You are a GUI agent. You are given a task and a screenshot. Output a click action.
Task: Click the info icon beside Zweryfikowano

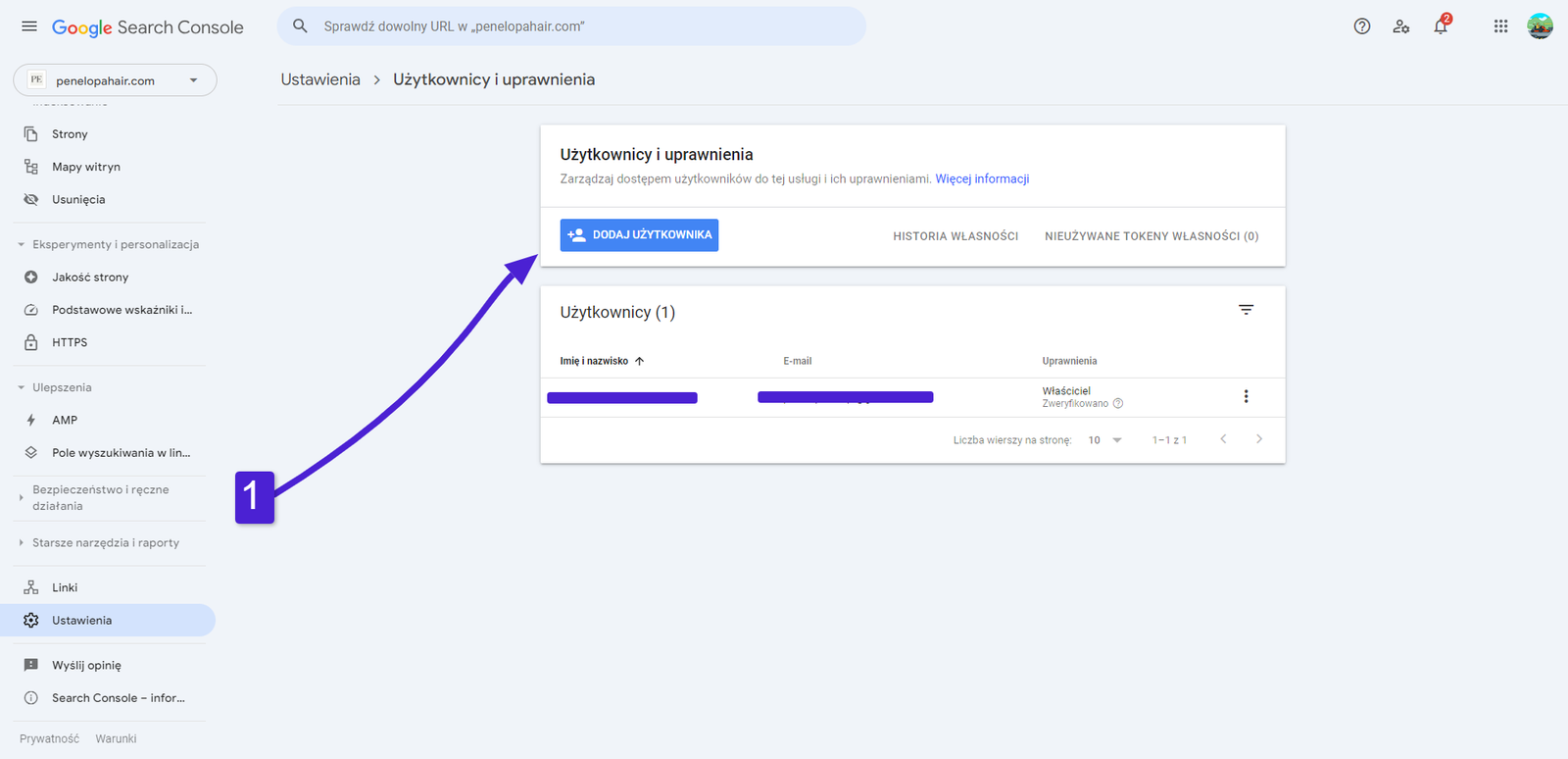[x=1118, y=404]
